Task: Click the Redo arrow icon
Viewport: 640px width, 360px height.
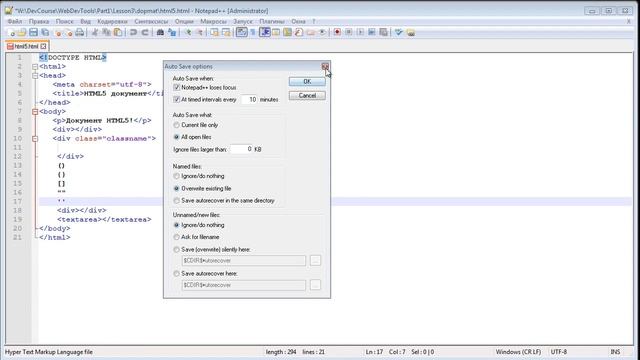Action: point(145,33)
